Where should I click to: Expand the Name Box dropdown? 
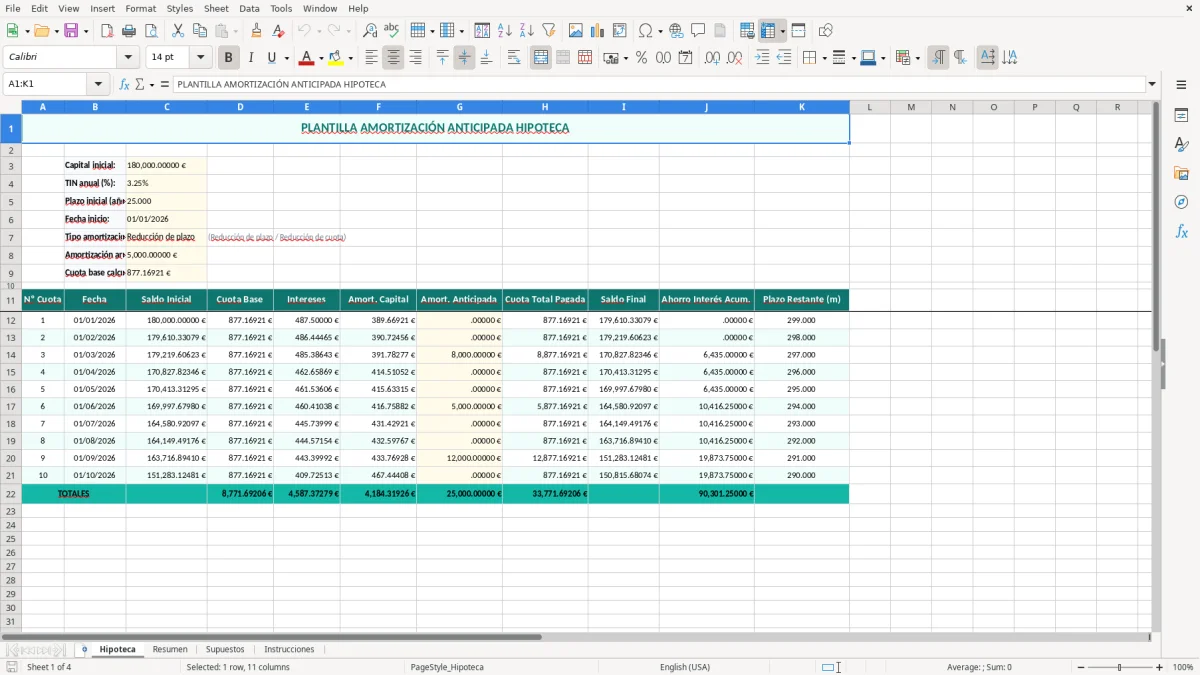pos(98,84)
